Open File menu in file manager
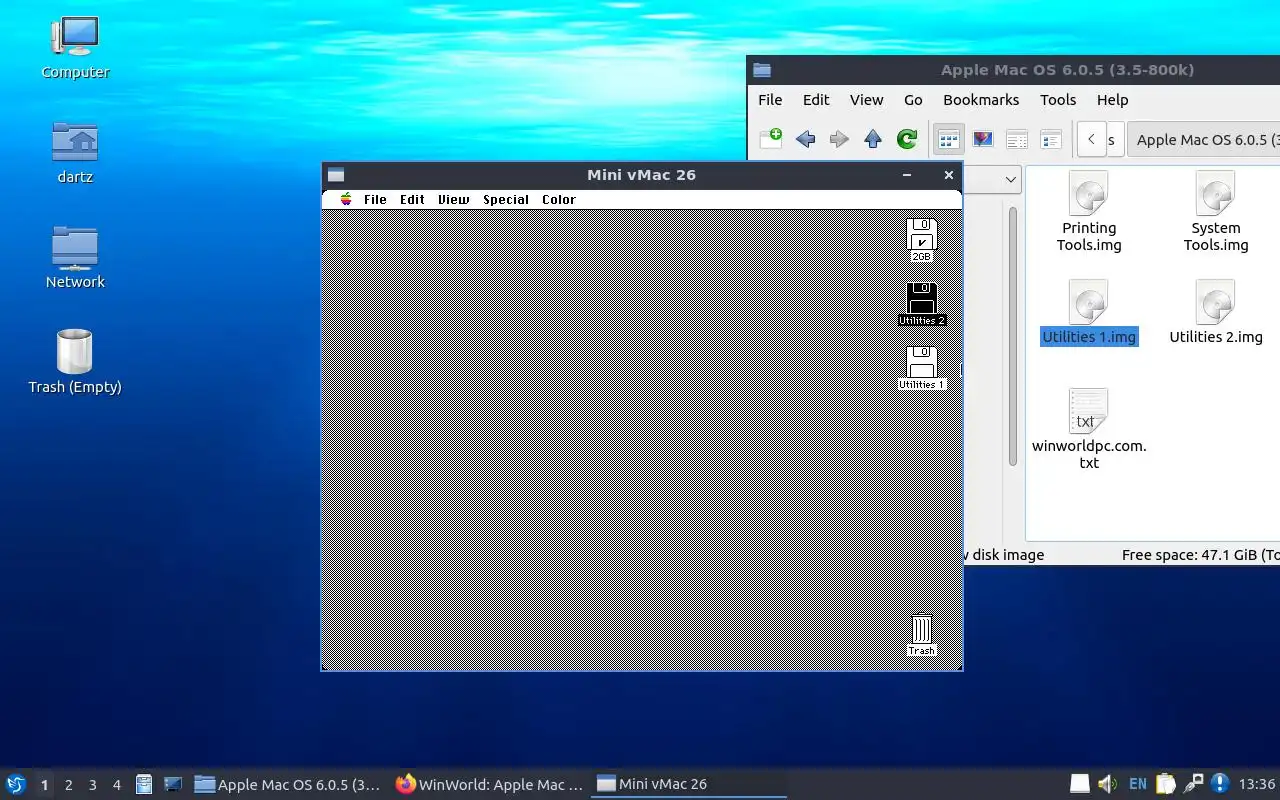The width and height of the screenshot is (1280, 800). point(770,100)
